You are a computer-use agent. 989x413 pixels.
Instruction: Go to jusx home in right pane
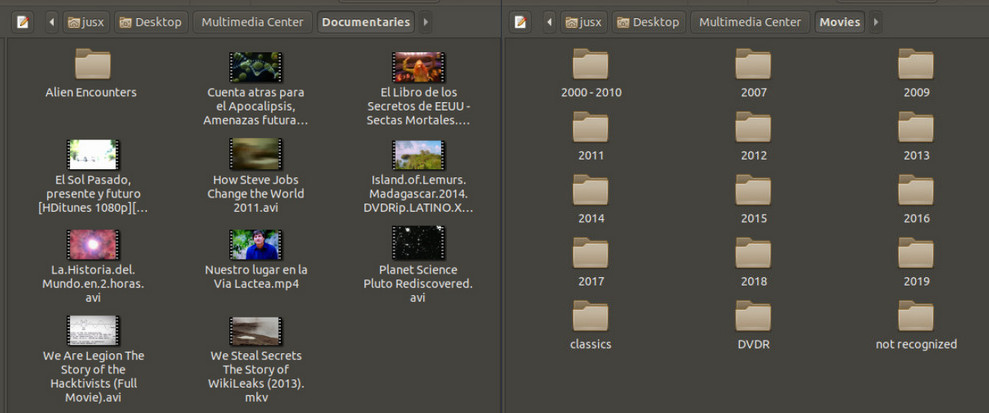pyautogui.click(x=583, y=23)
